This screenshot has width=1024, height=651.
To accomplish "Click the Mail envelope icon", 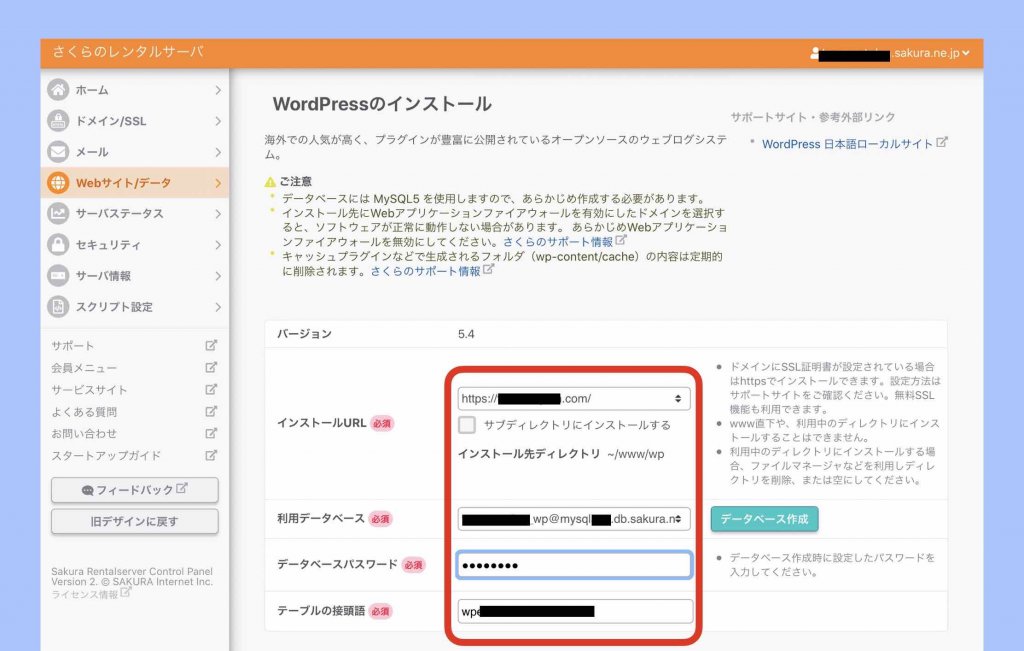I will pyautogui.click(x=58, y=151).
